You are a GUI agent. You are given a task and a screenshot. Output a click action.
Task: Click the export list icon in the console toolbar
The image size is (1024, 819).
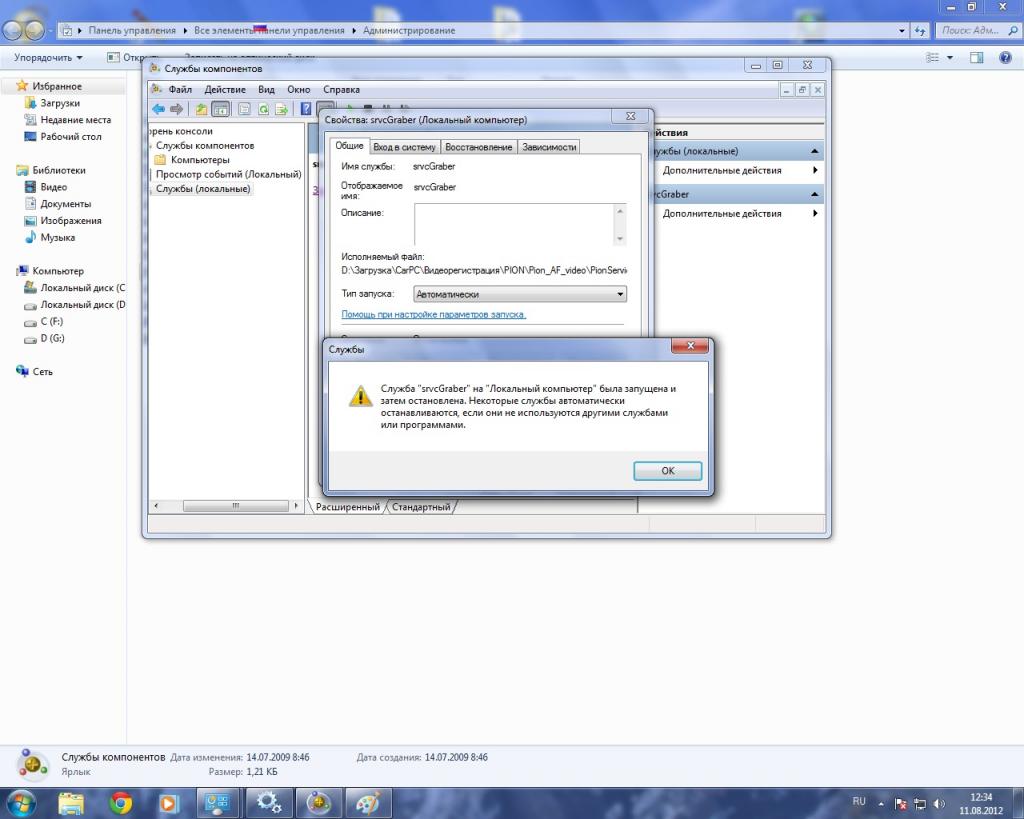(282, 109)
